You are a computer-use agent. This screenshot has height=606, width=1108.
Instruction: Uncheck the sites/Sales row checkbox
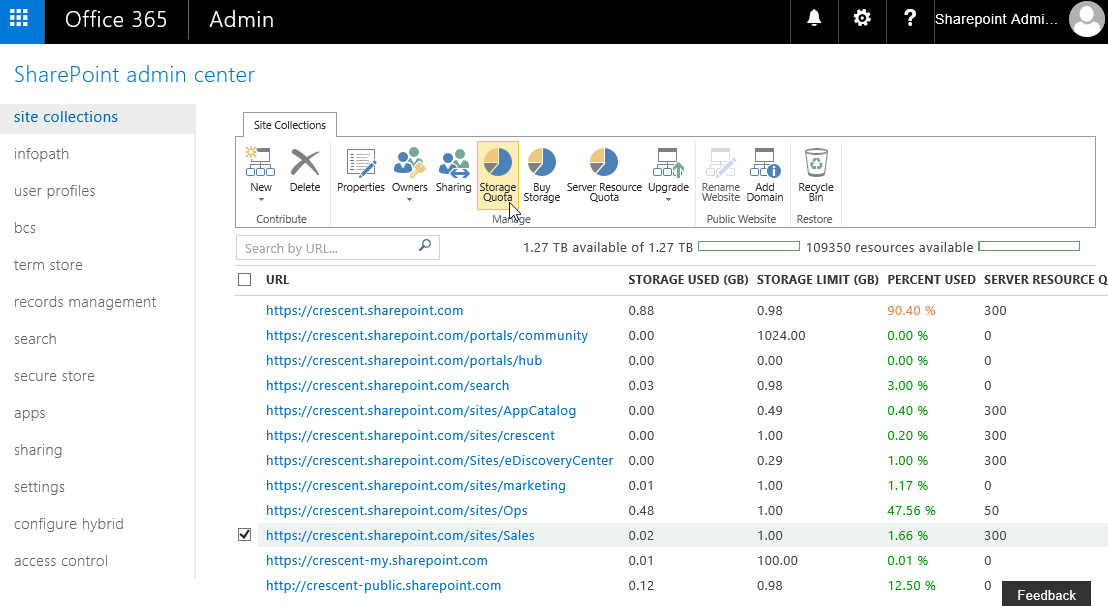click(244, 534)
